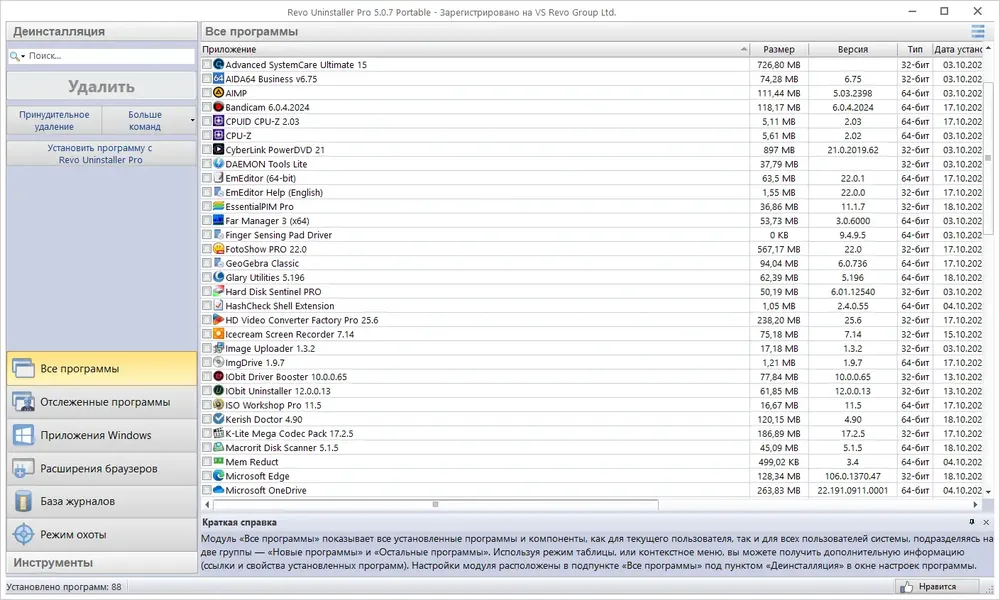Image resolution: width=1000 pixels, height=600 pixels.
Task: Click the EssentialPIM Pro icon
Action: 219,207
